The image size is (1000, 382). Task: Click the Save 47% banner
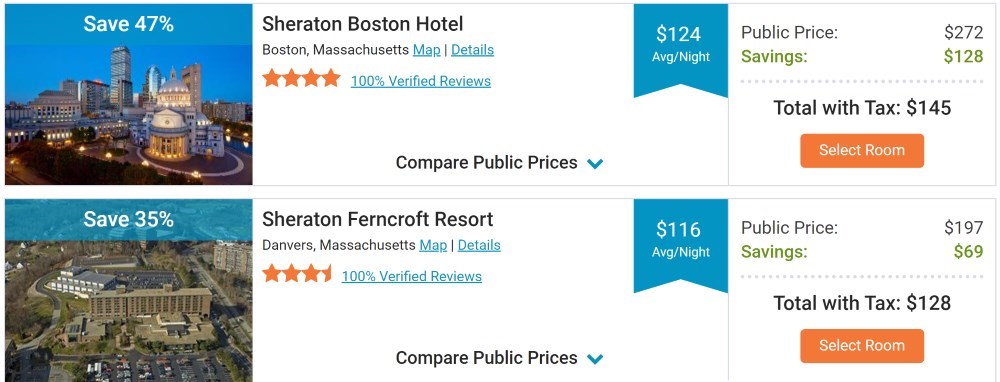[128, 24]
